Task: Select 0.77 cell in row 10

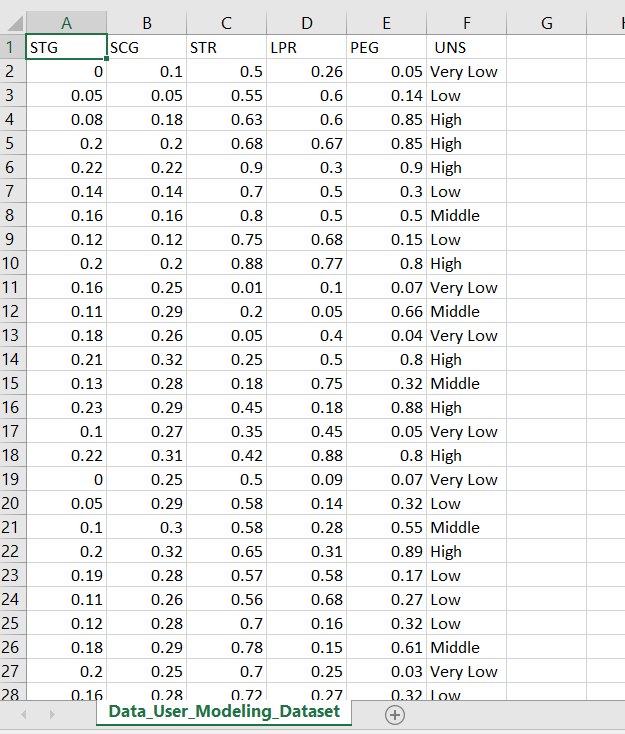Action: pyautogui.click(x=307, y=263)
